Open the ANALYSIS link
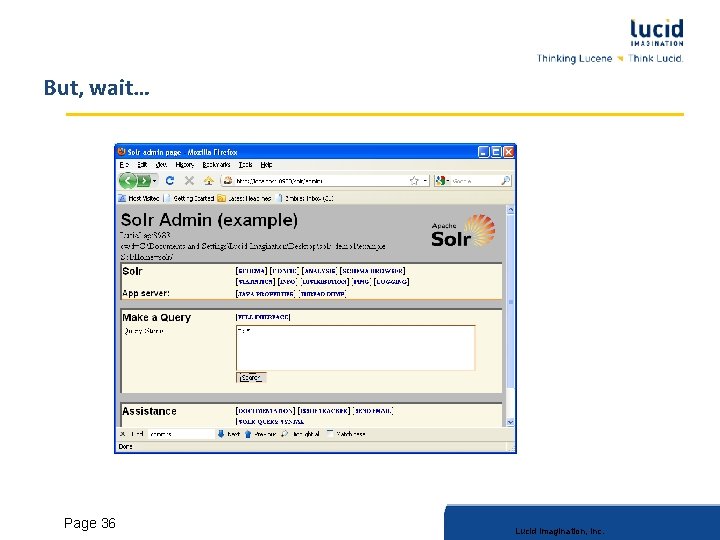The width and height of the screenshot is (720, 540). pyautogui.click(x=319, y=271)
